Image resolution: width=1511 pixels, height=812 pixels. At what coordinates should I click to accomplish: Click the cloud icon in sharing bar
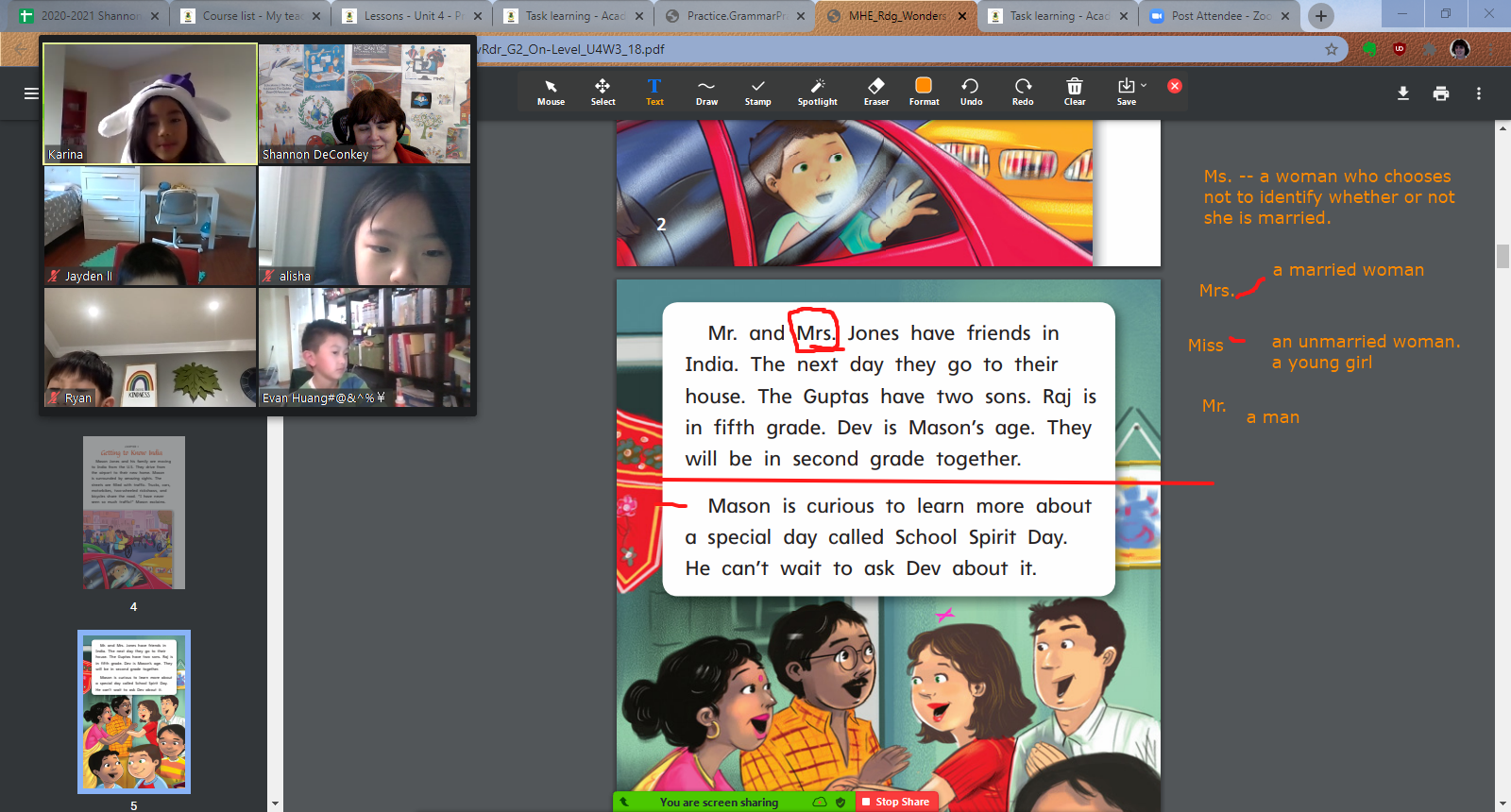[820, 802]
